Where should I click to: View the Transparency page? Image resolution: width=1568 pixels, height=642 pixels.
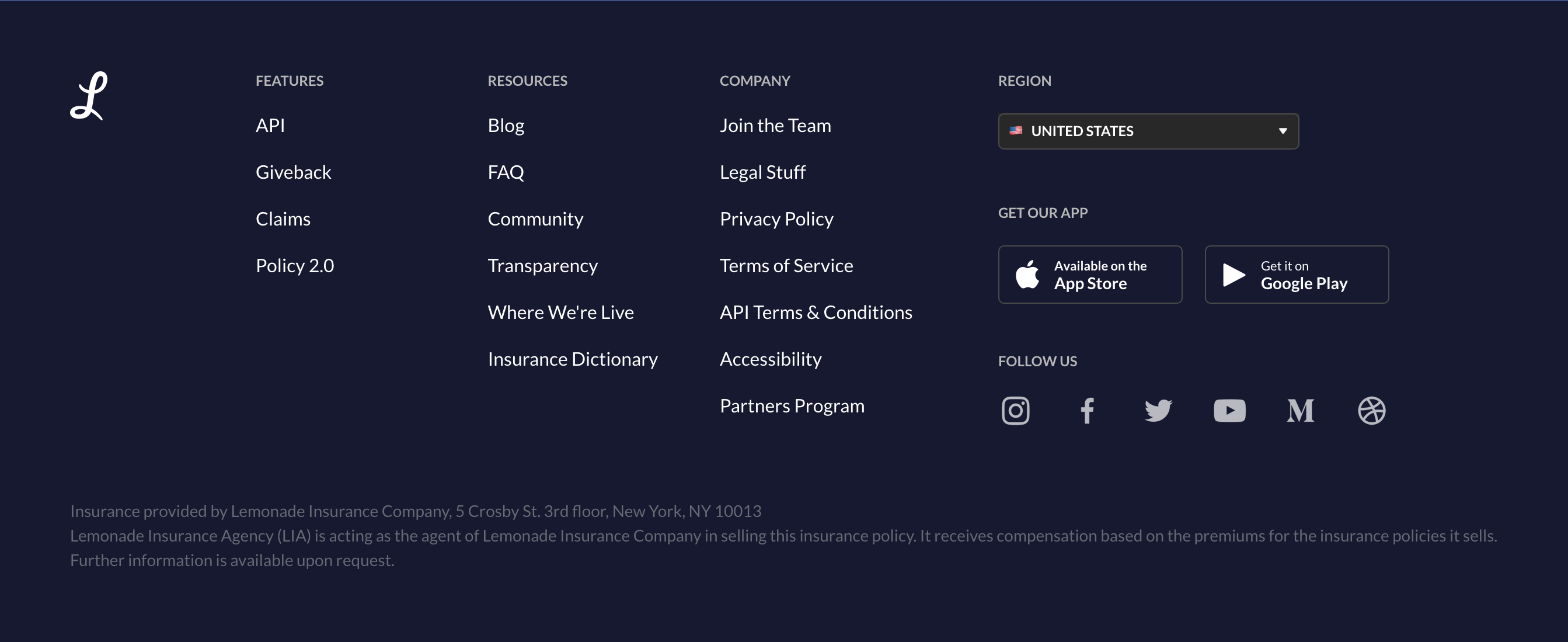(542, 266)
